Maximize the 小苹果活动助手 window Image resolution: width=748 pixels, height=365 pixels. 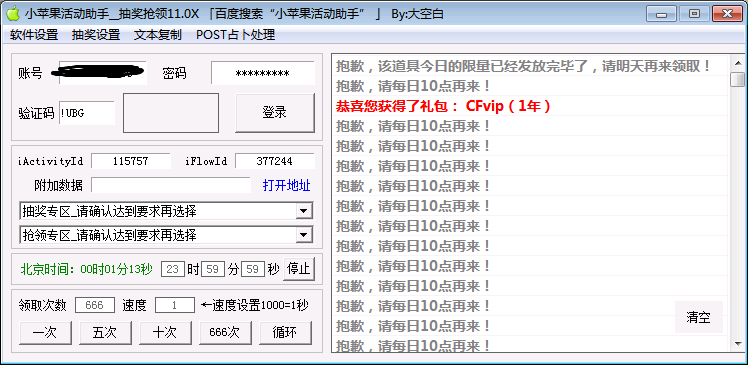694,14
